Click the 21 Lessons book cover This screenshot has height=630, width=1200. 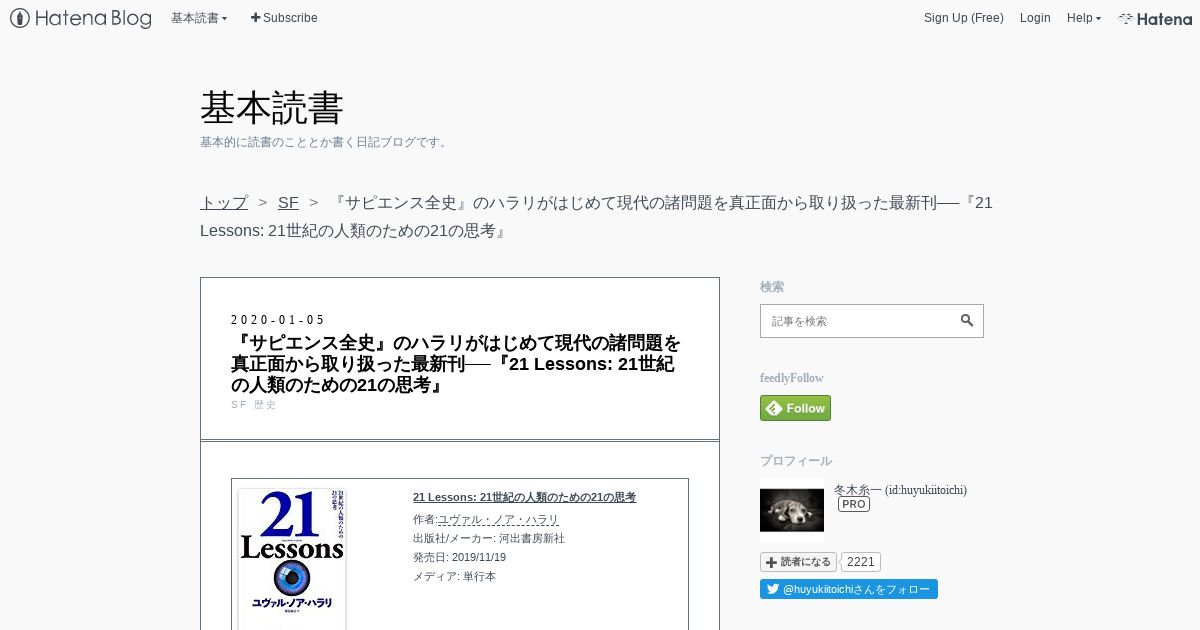click(x=292, y=558)
